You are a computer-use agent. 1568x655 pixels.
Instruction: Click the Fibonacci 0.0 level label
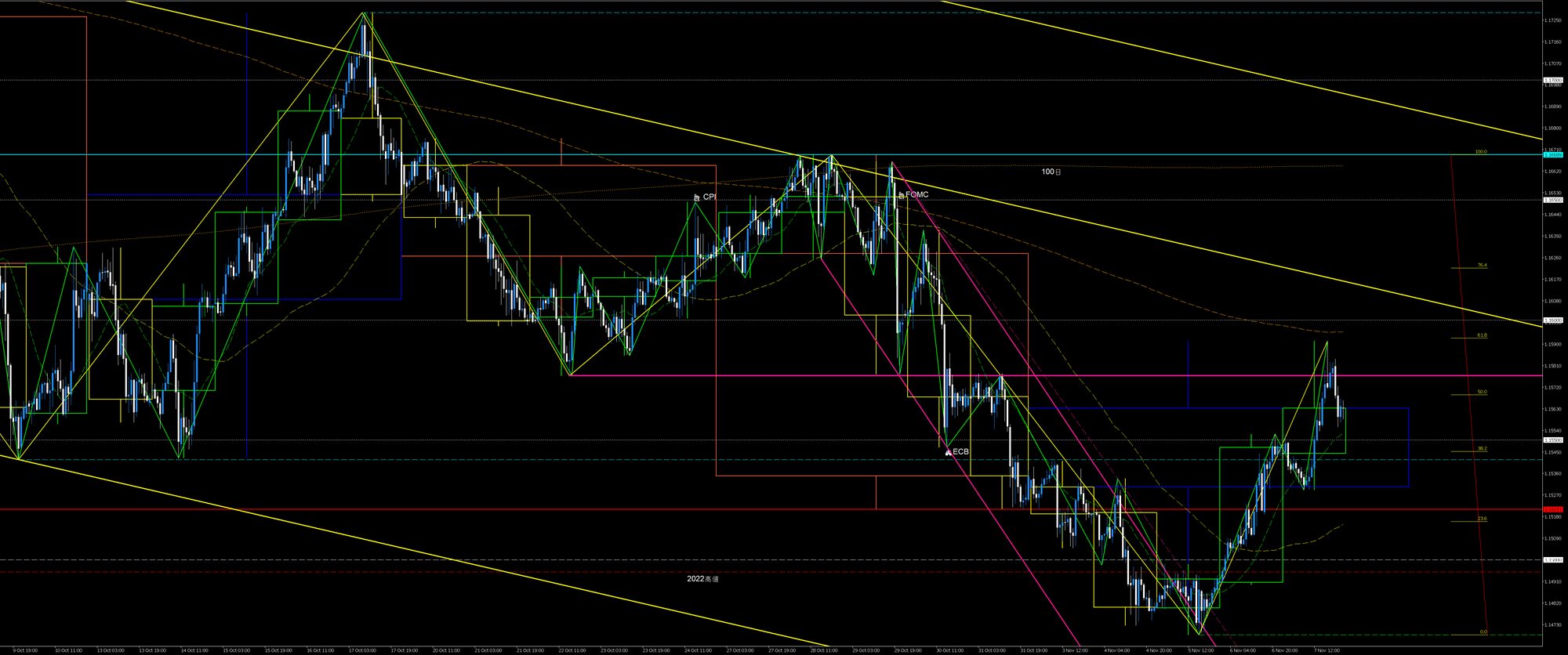click(1483, 631)
